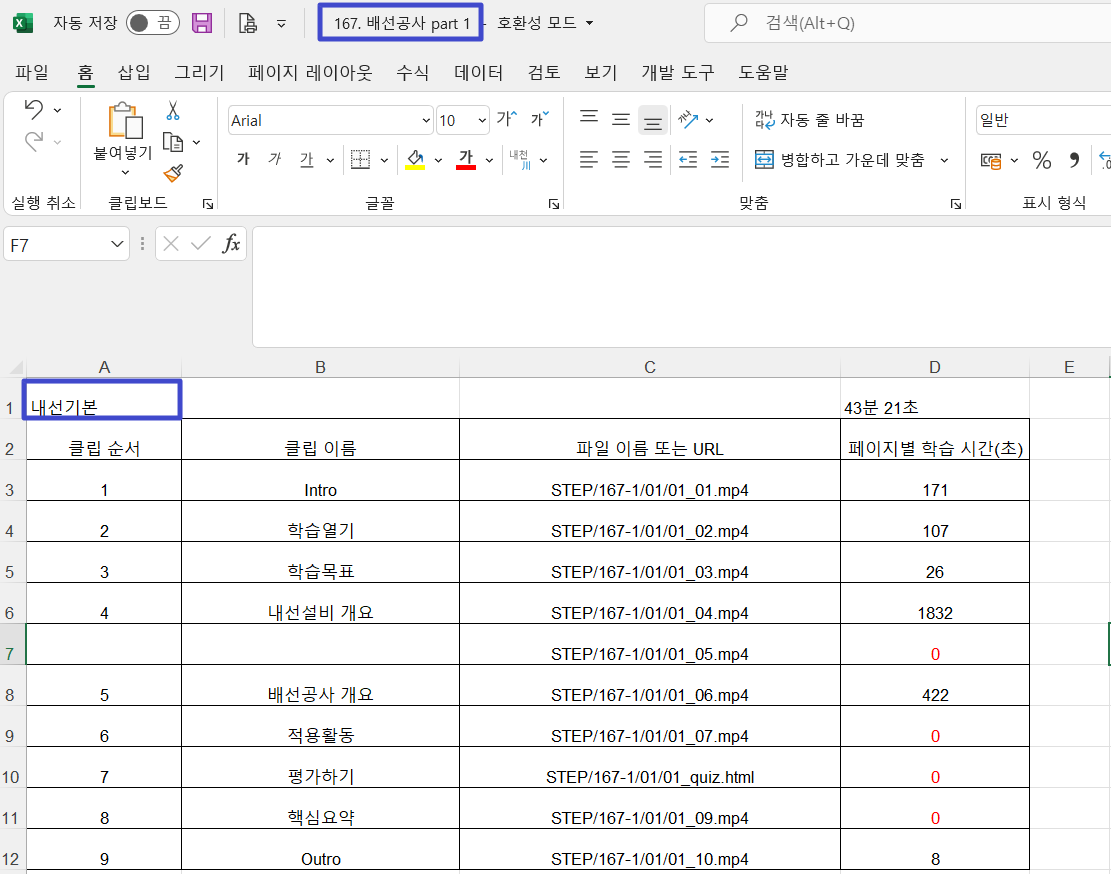Click the Center align text icon

click(621, 160)
